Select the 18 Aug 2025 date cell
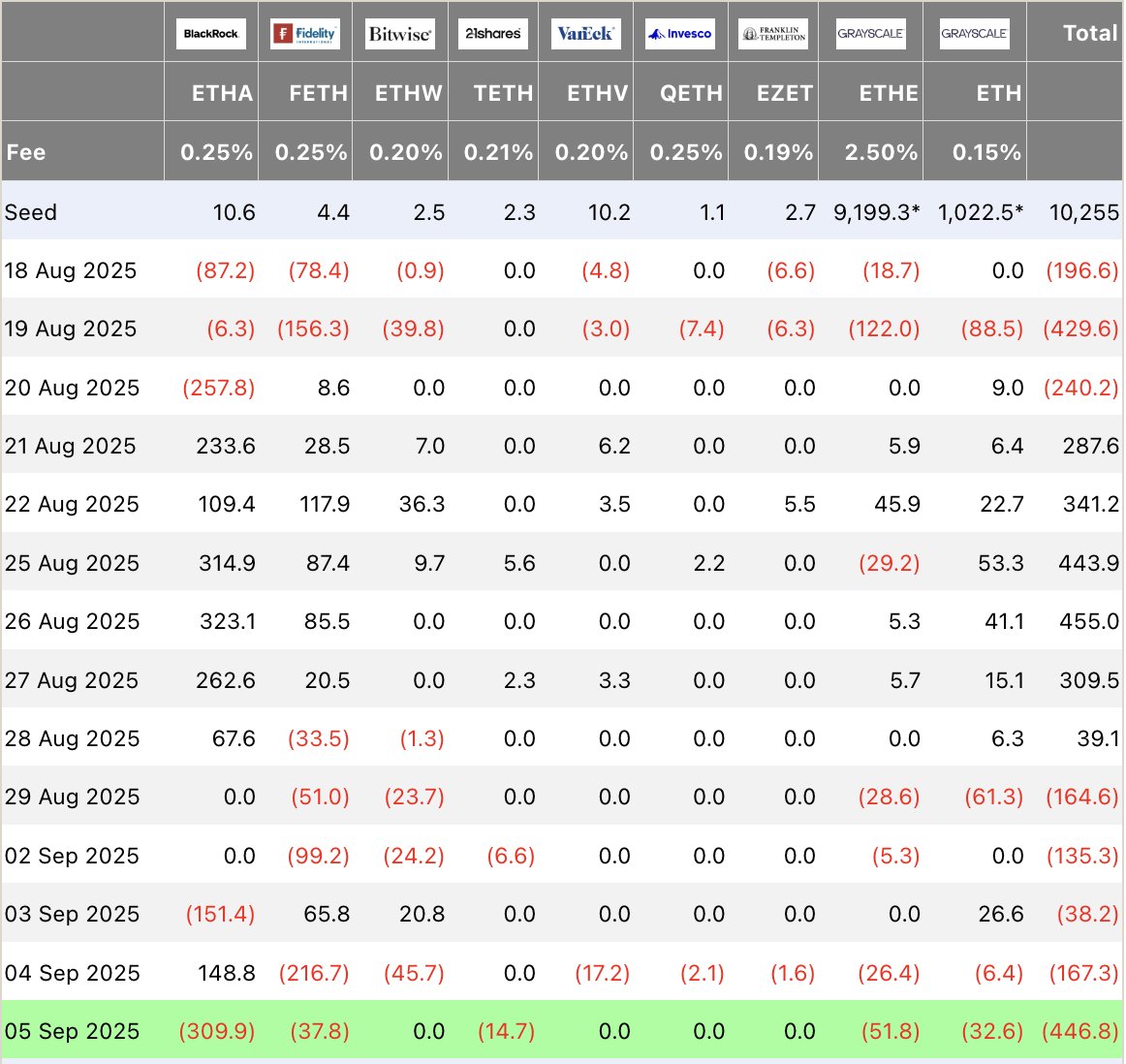 click(71, 270)
